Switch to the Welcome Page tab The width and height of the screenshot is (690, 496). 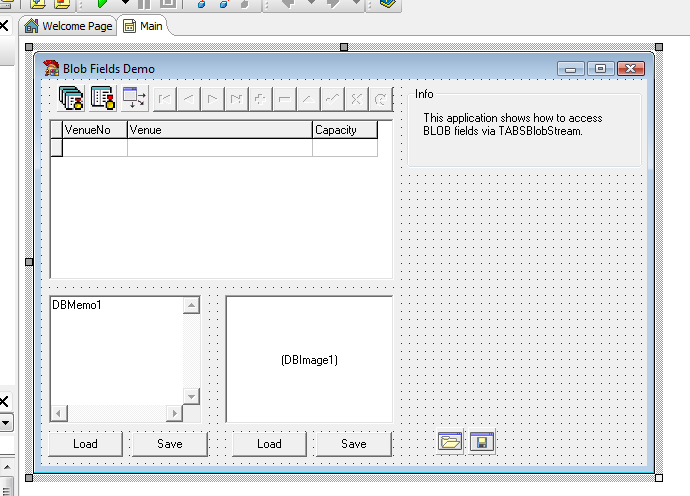point(68,26)
